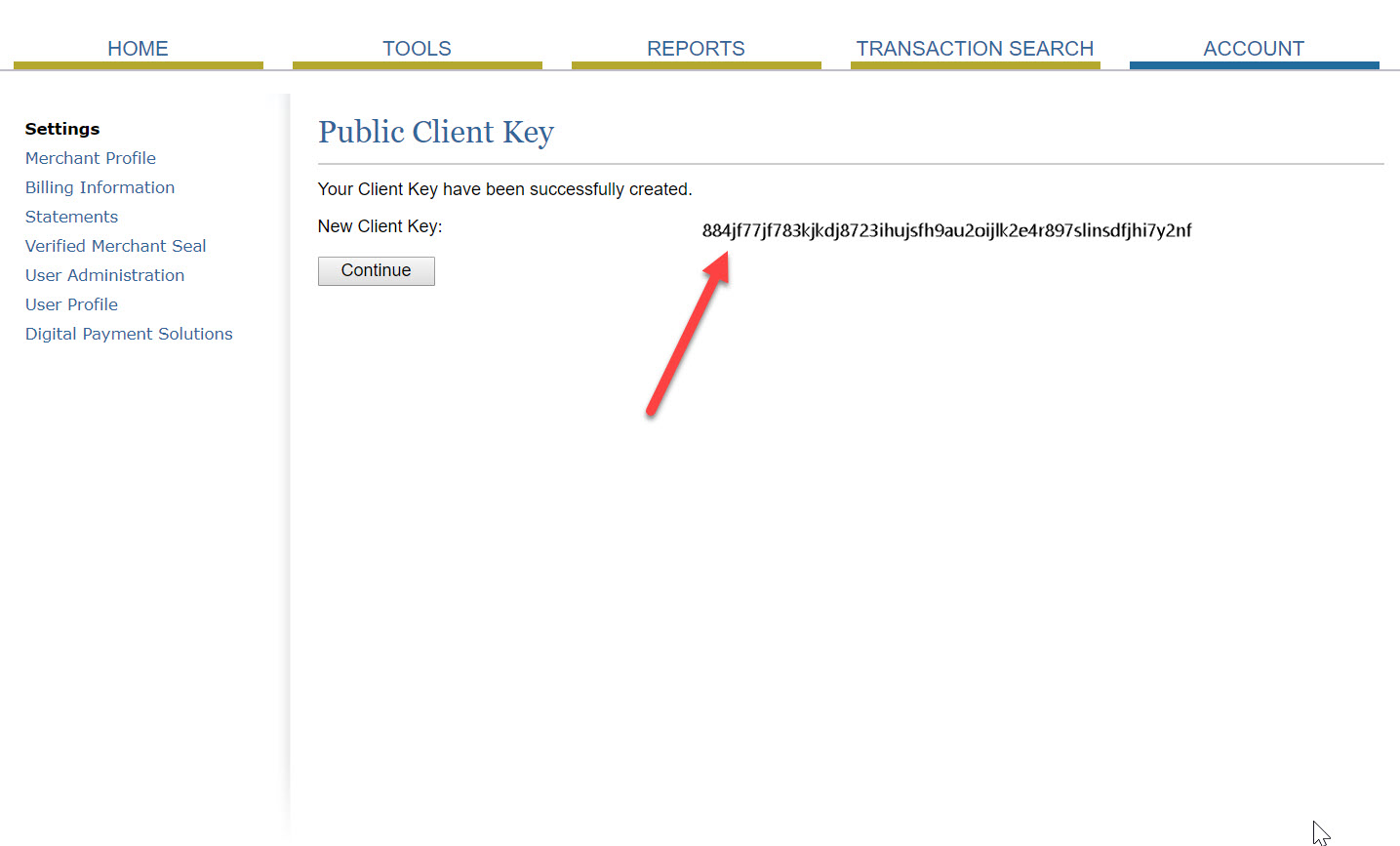View Statements page

71,217
